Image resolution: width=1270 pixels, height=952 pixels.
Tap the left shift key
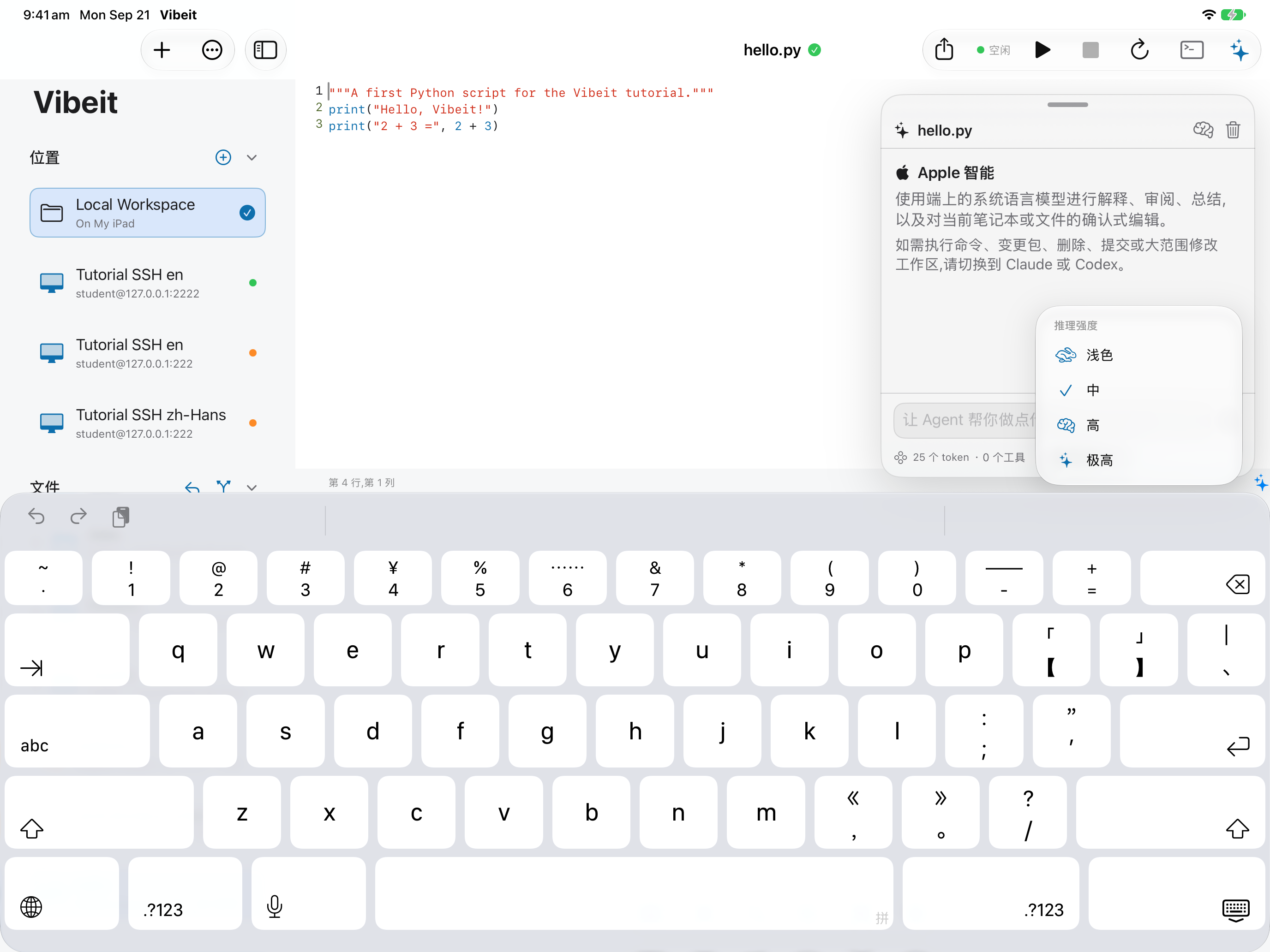point(99,812)
